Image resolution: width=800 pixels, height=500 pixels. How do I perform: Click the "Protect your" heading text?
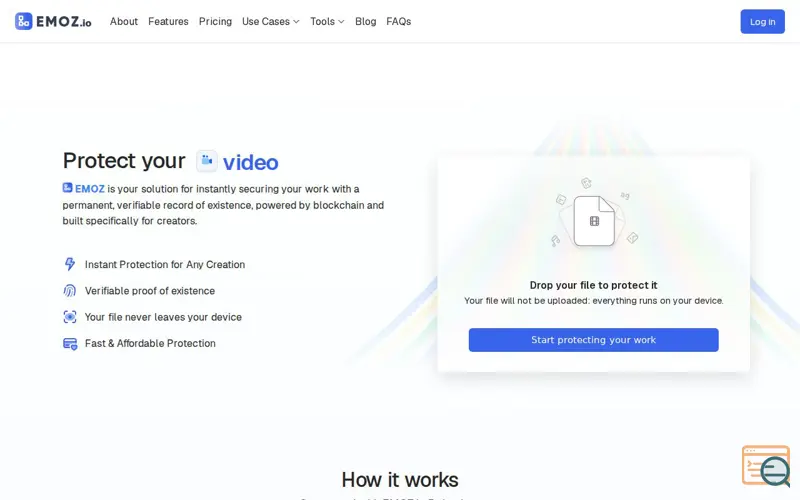coord(124,161)
